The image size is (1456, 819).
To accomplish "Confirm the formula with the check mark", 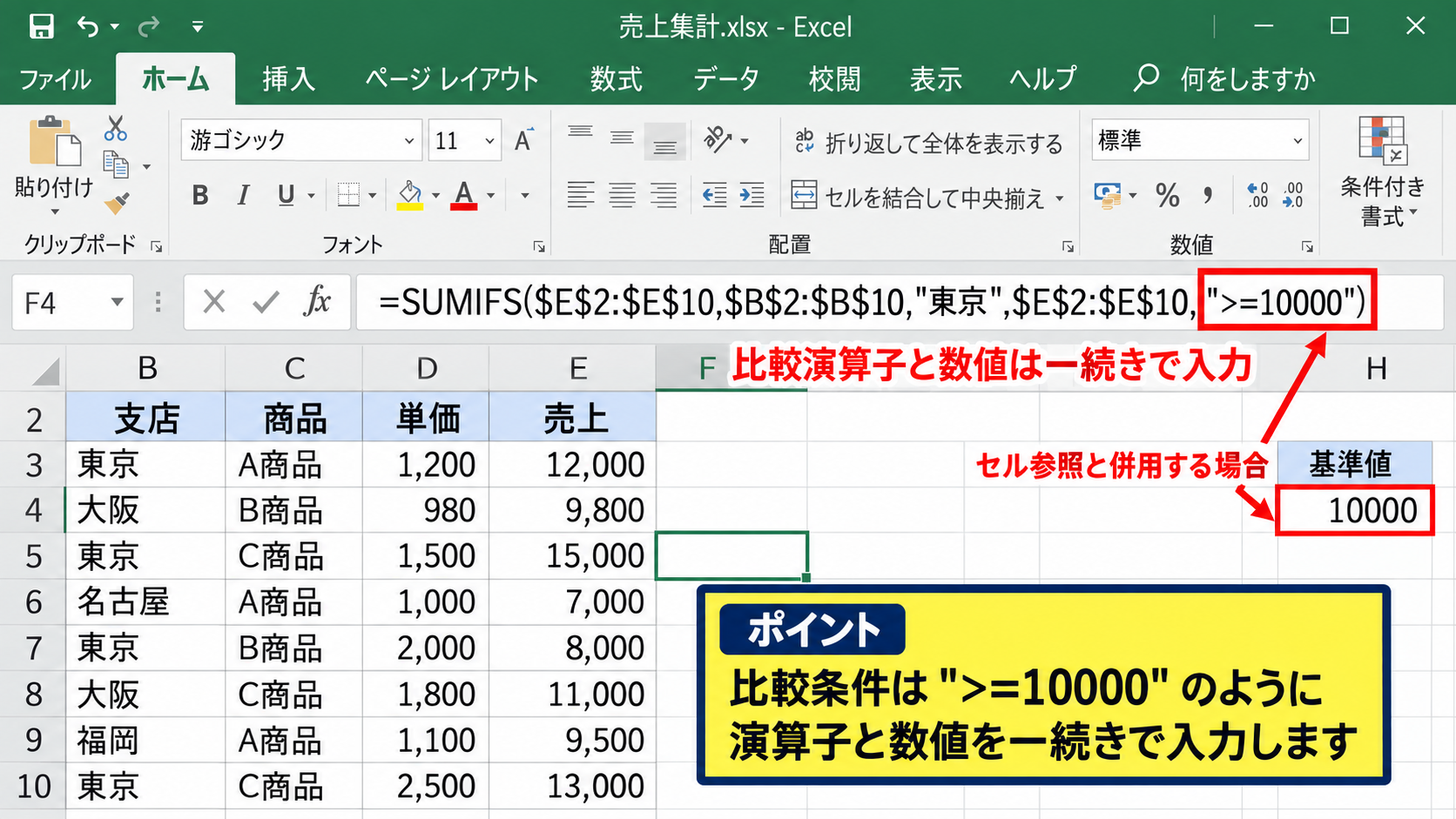I will tap(266, 302).
